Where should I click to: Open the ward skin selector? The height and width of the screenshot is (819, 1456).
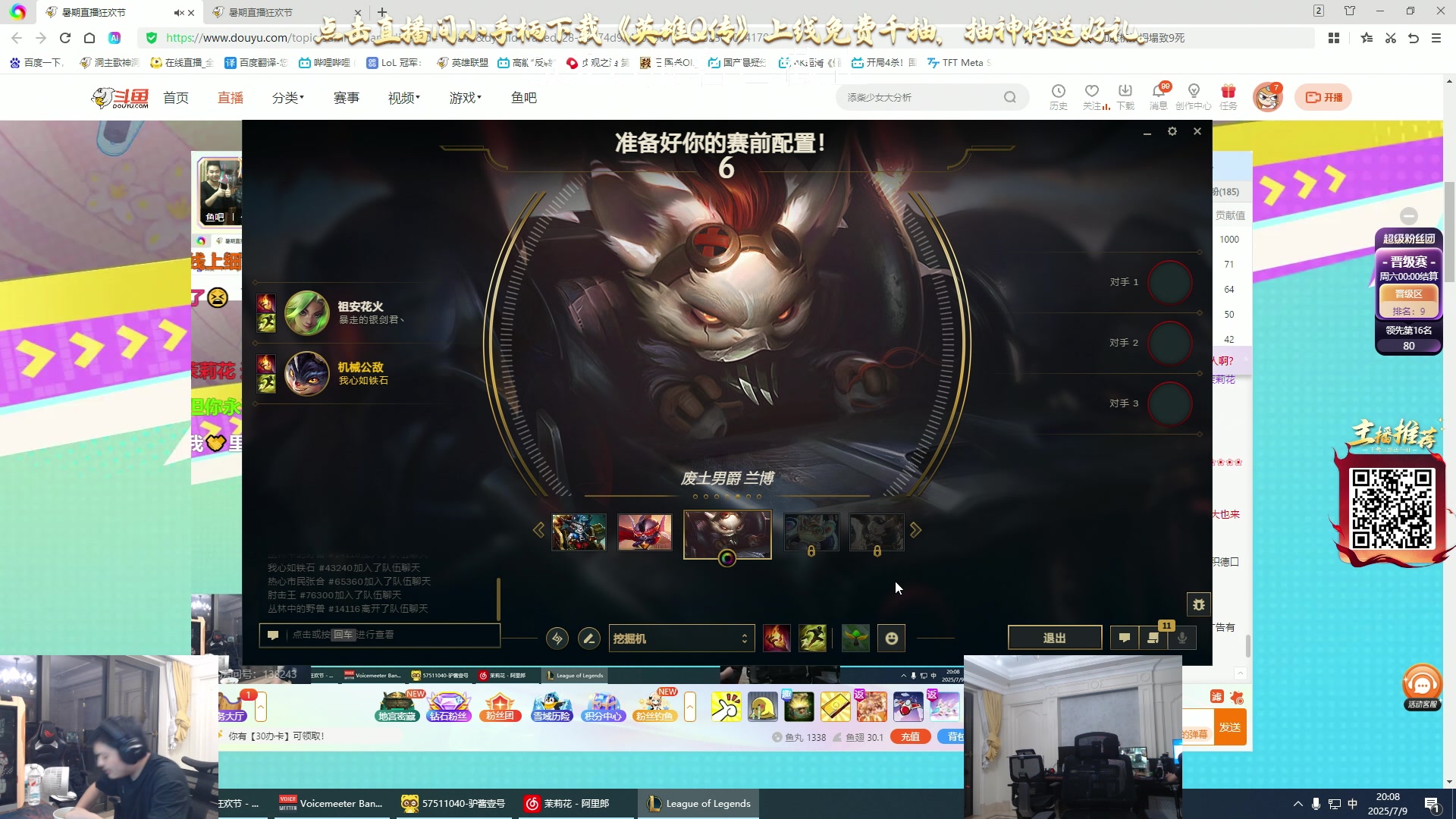coord(855,639)
